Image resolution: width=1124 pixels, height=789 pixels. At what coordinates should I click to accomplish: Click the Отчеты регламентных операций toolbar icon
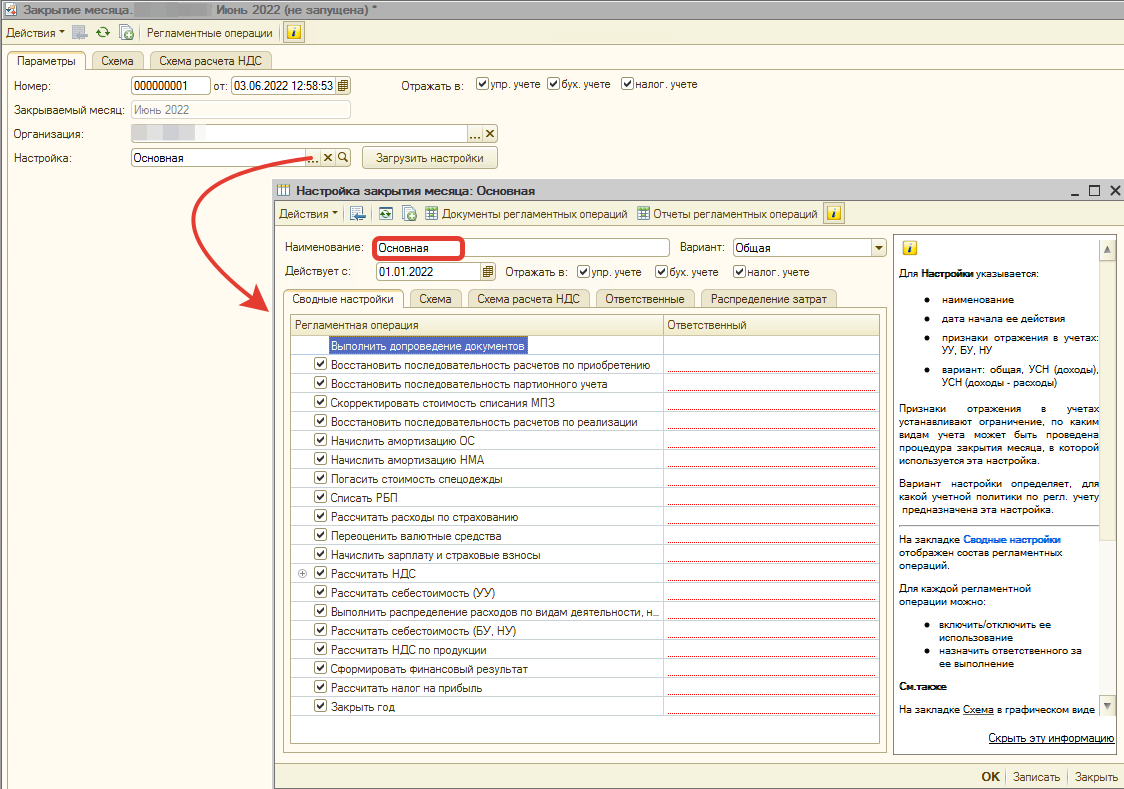[x=644, y=213]
